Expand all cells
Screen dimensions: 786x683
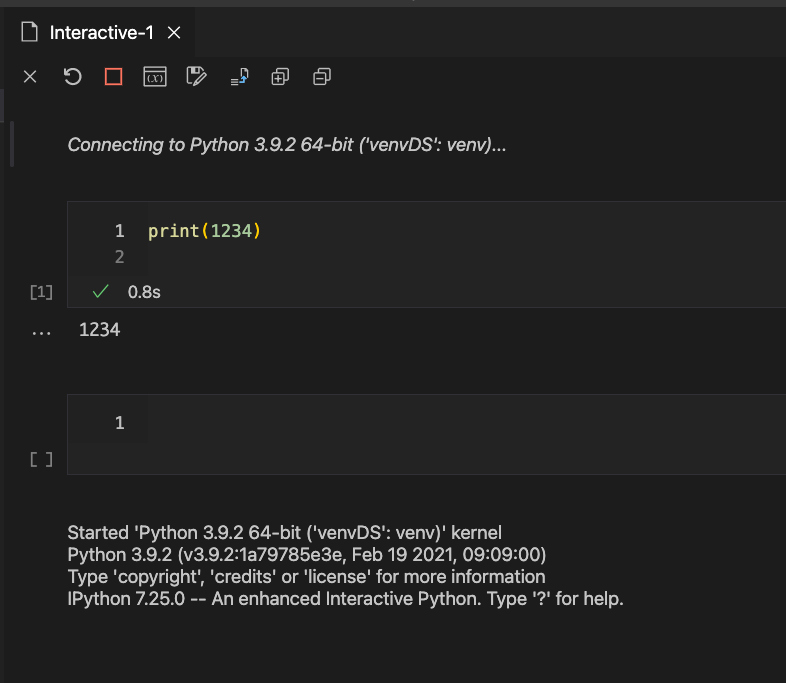(280, 77)
